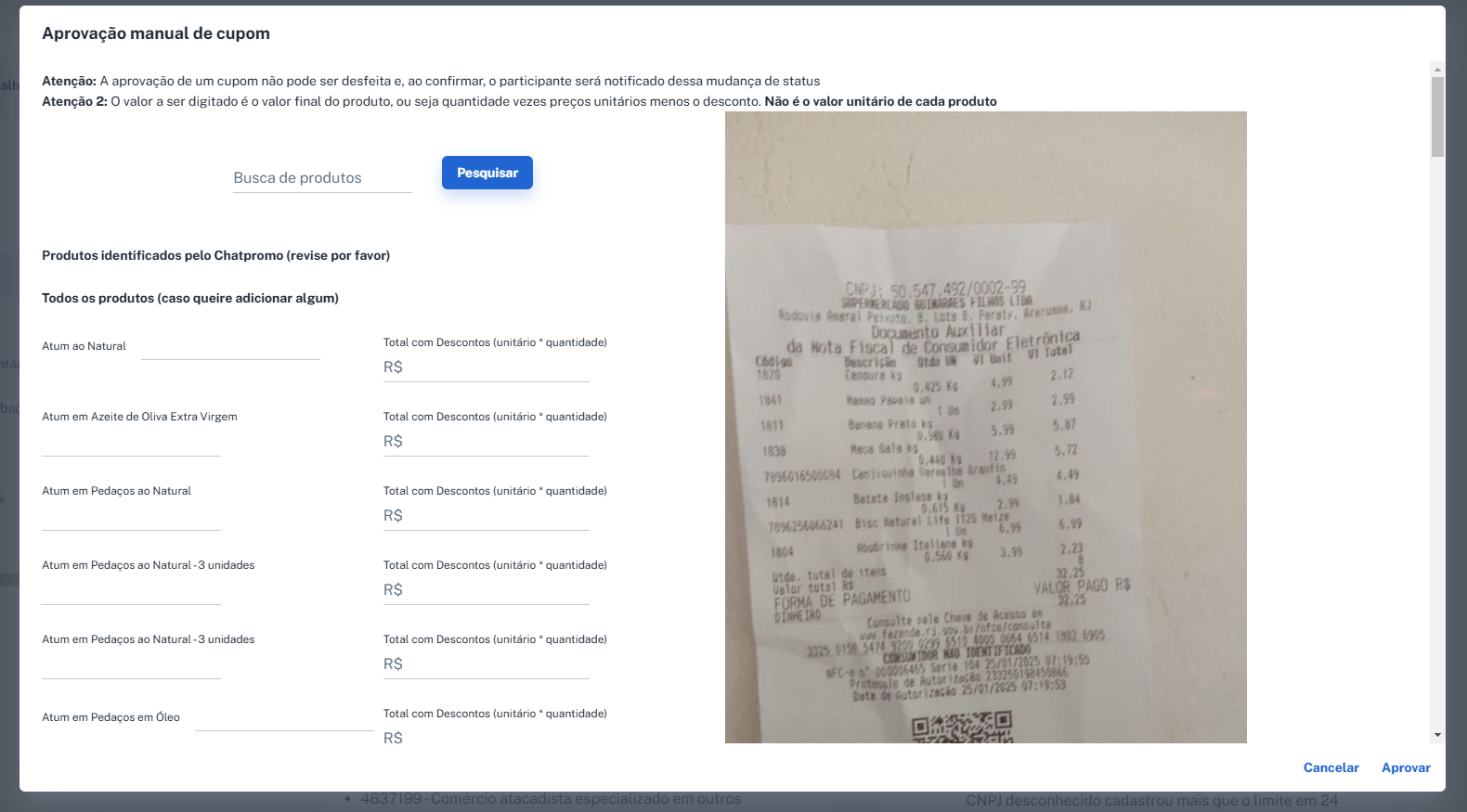The width and height of the screenshot is (1467, 812).
Task: Click the Aprovar button
Action: 1406,767
